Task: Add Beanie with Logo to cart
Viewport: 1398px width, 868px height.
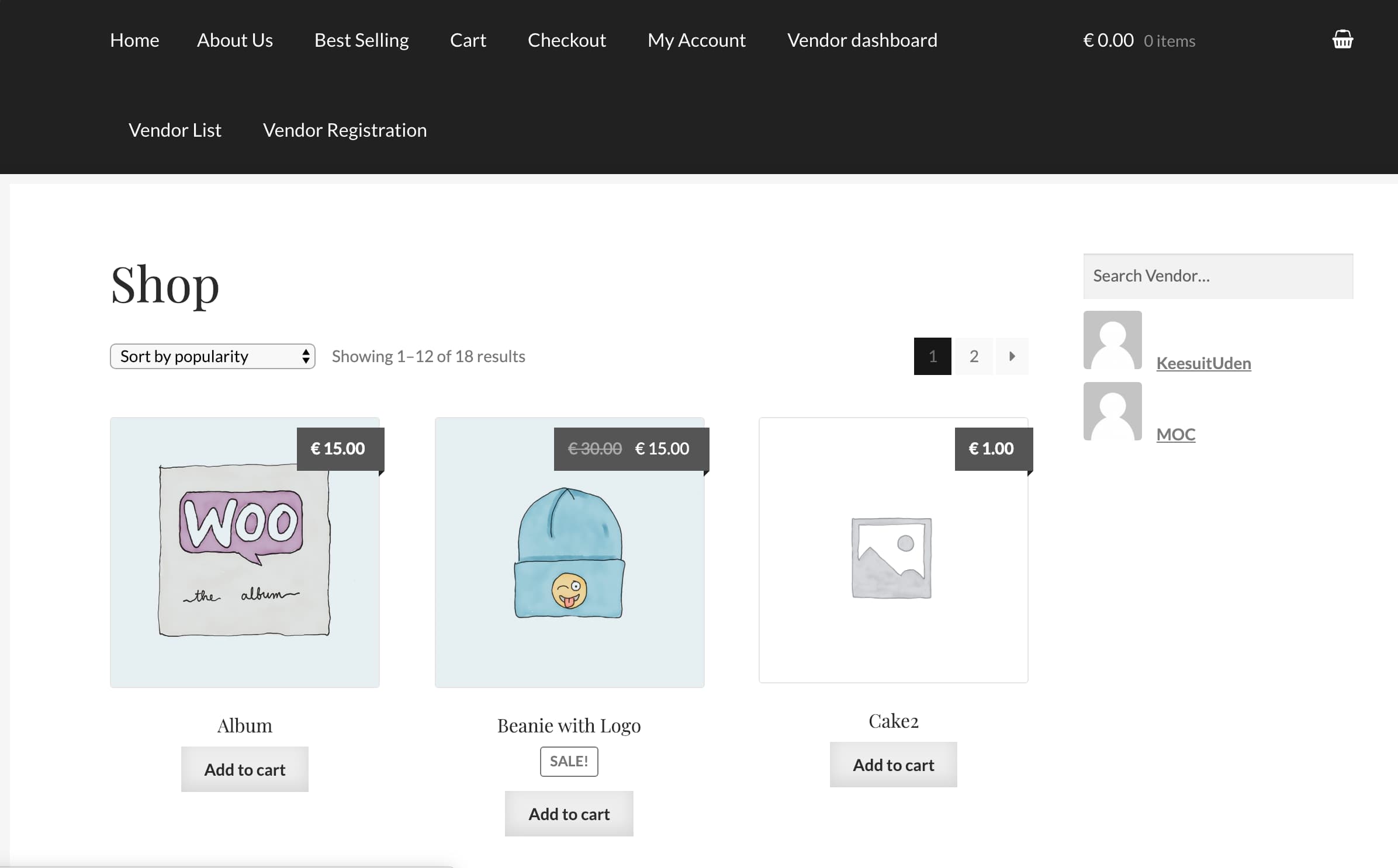Action: [569, 814]
